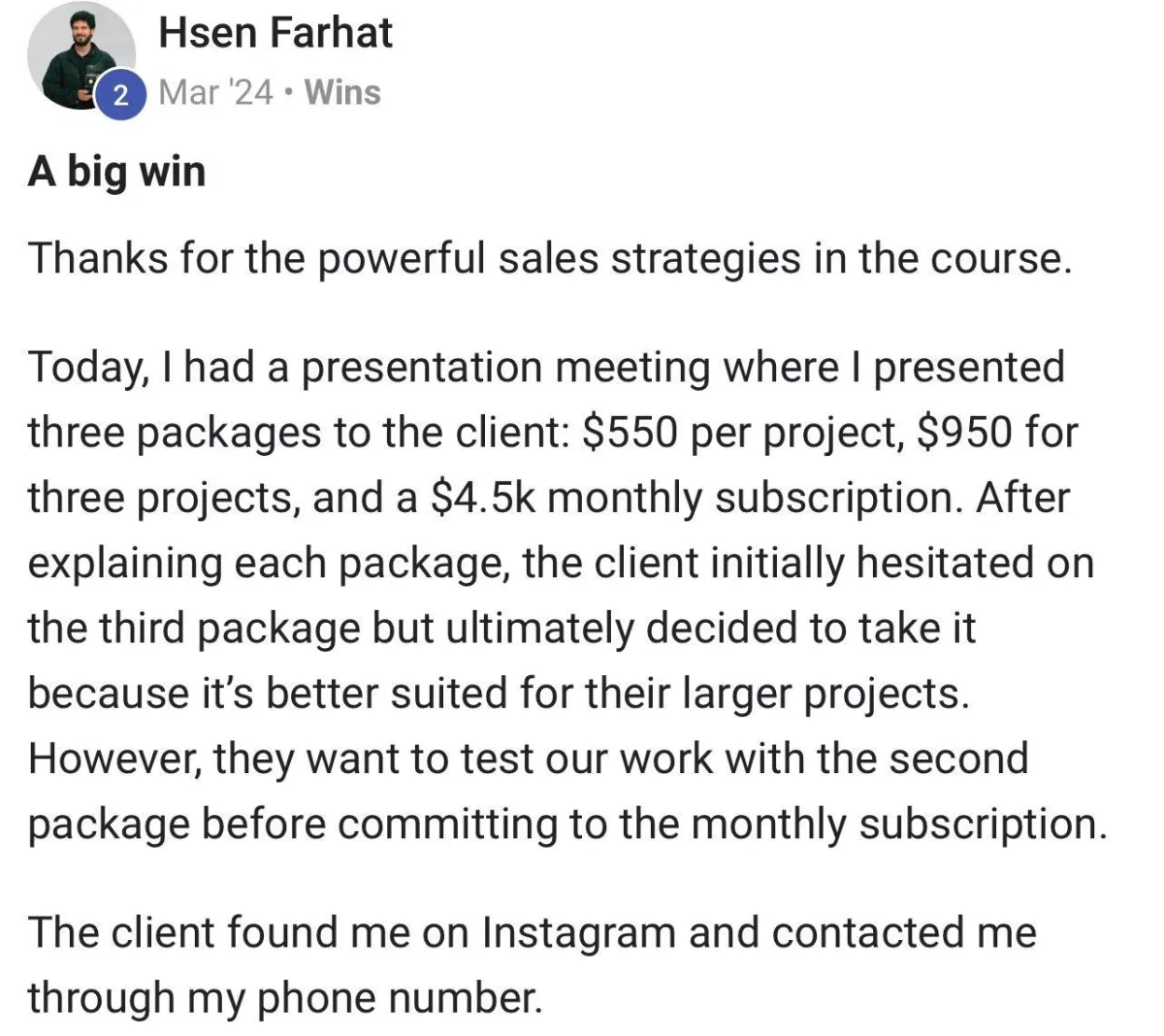Open Hsen Farhat's profile avatar photo
The height and width of the screenshot is (1036, 1164).
coord(81,56)
